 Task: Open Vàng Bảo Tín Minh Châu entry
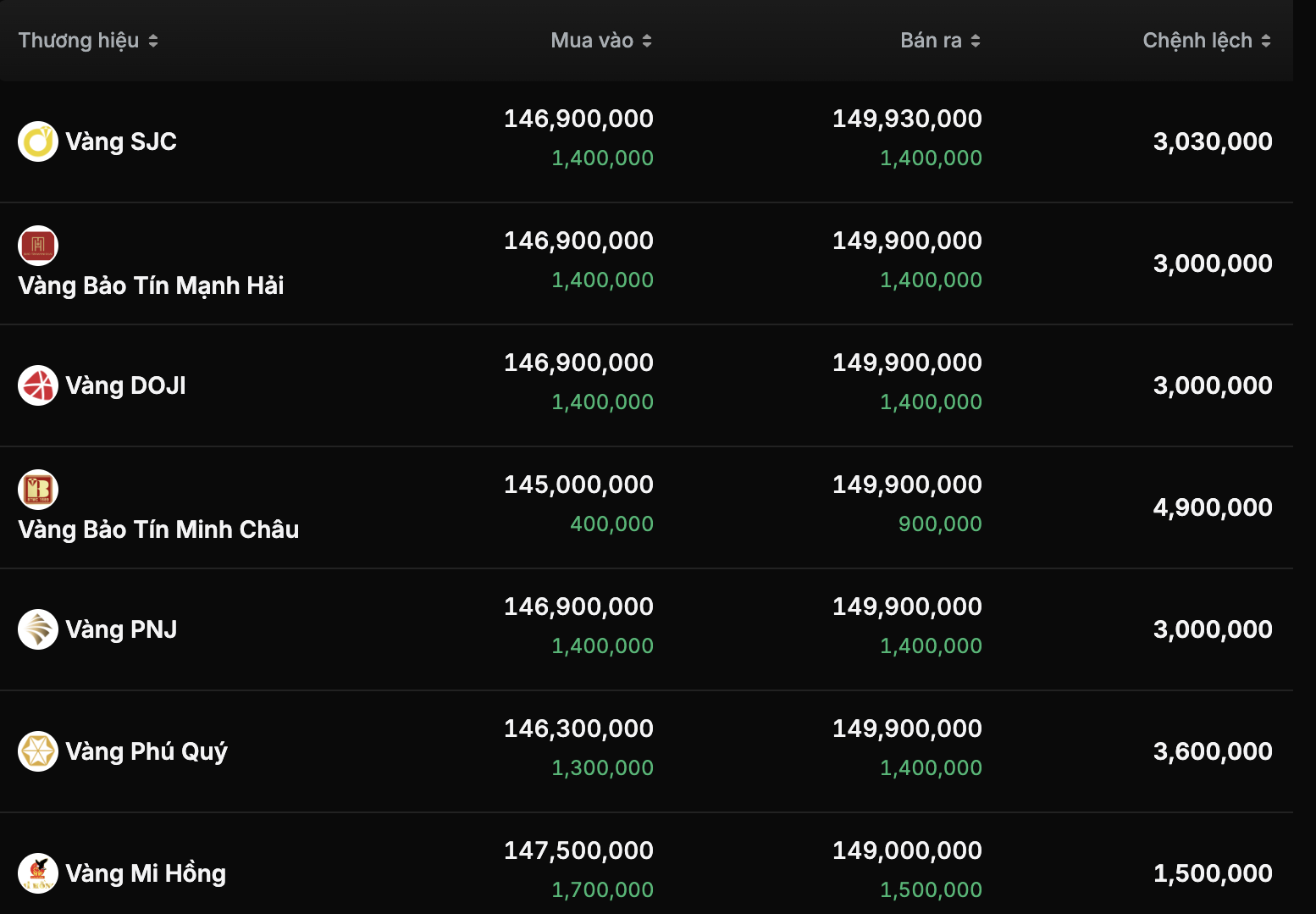point(158,529)
